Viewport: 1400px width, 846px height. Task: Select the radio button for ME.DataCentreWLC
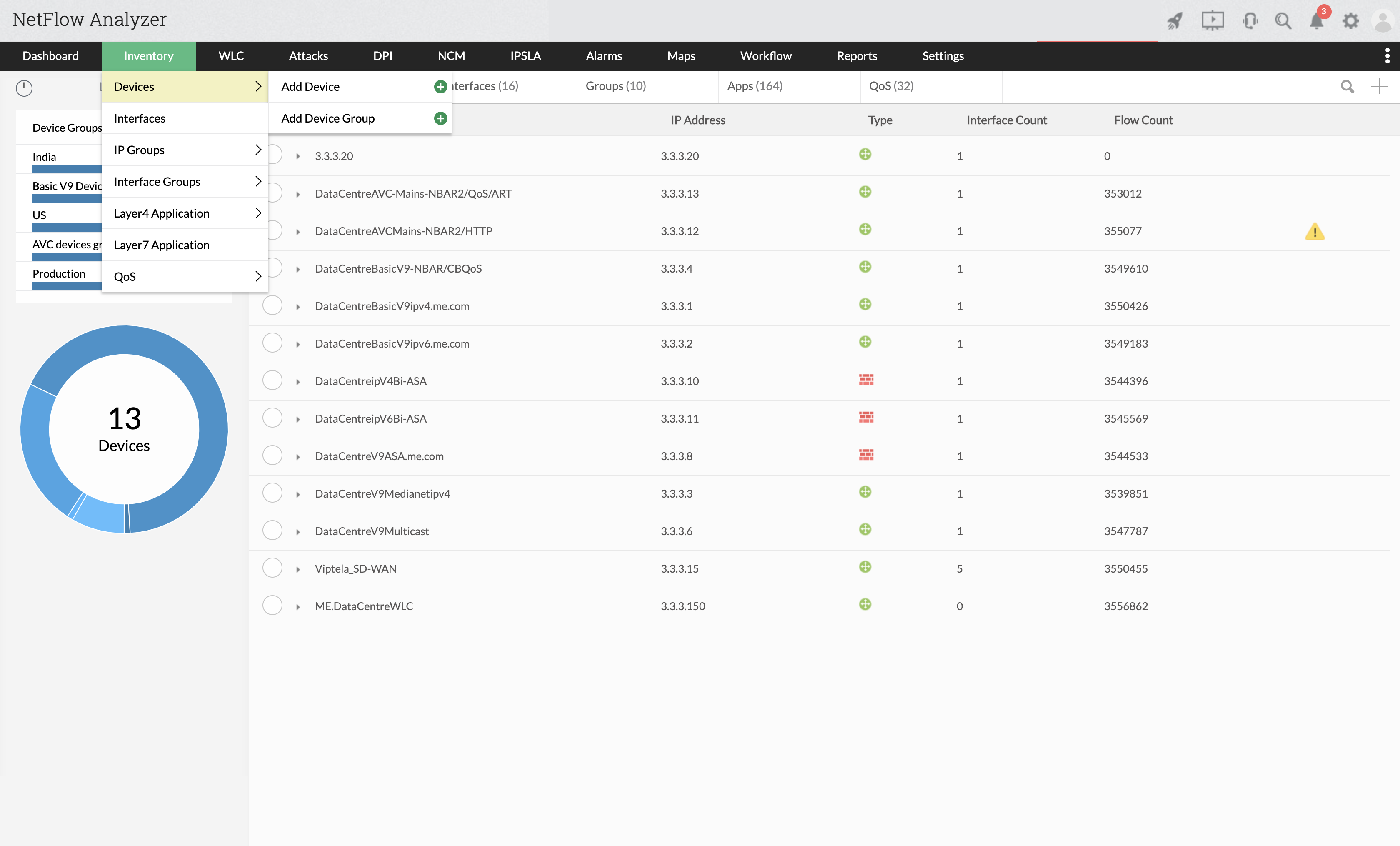pos(272,605)
